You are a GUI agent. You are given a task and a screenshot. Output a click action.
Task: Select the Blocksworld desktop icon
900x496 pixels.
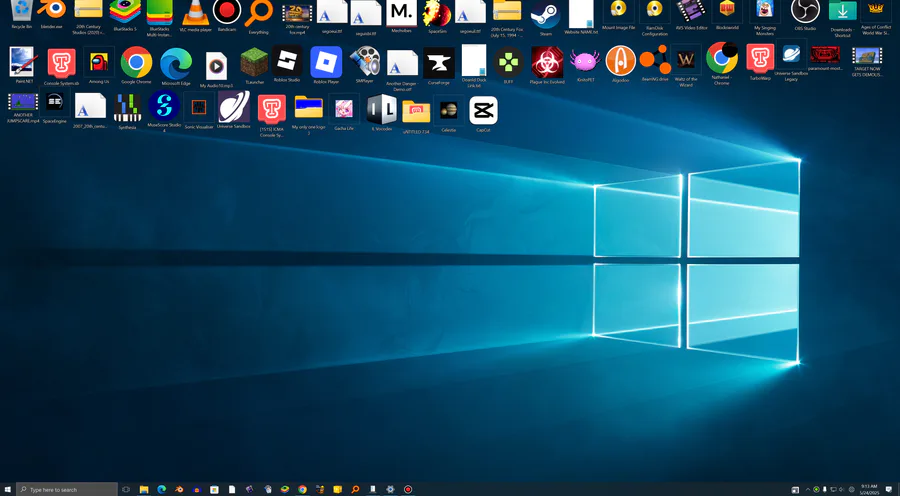[727, 13]
